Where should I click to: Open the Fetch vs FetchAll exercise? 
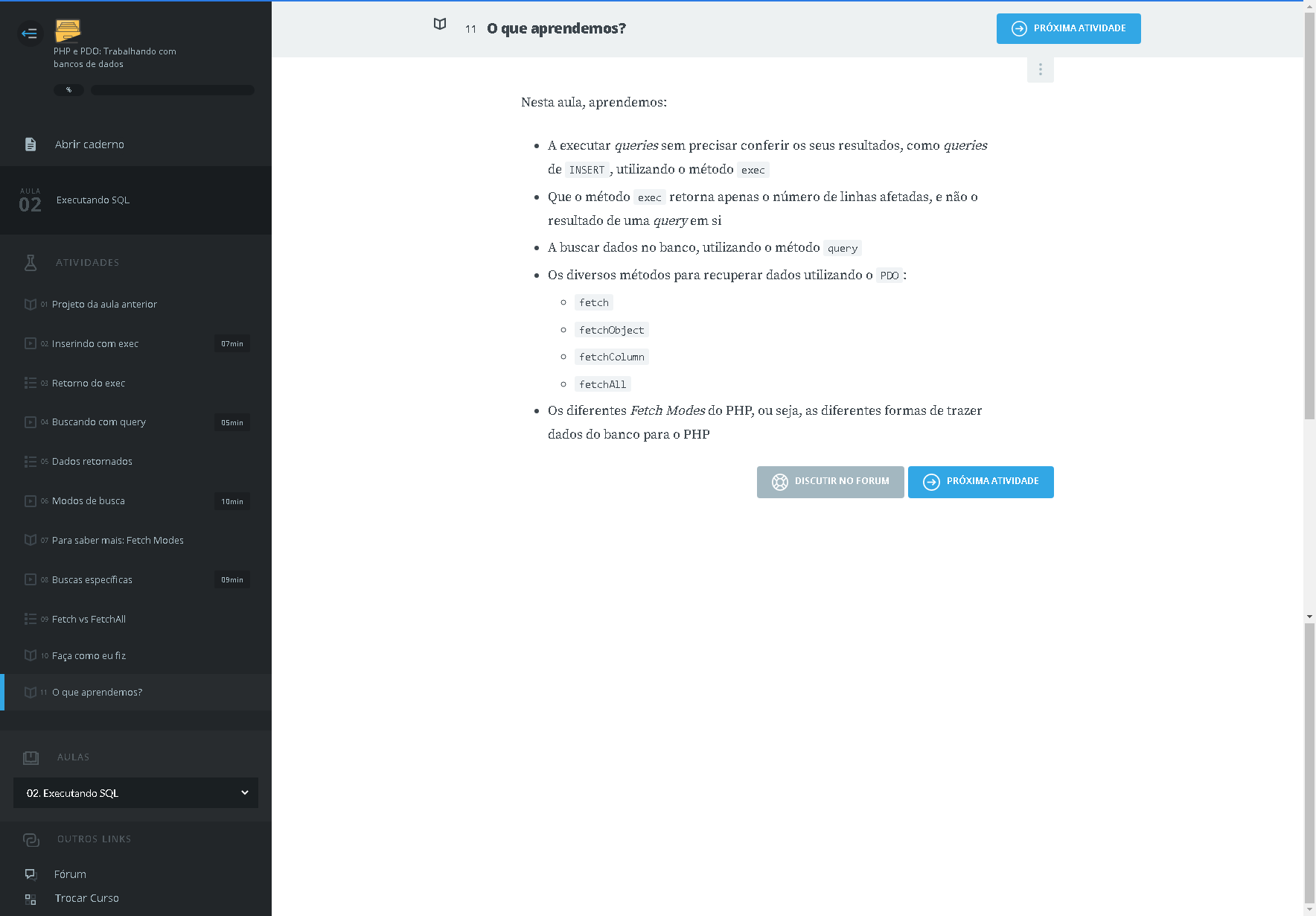89,620
